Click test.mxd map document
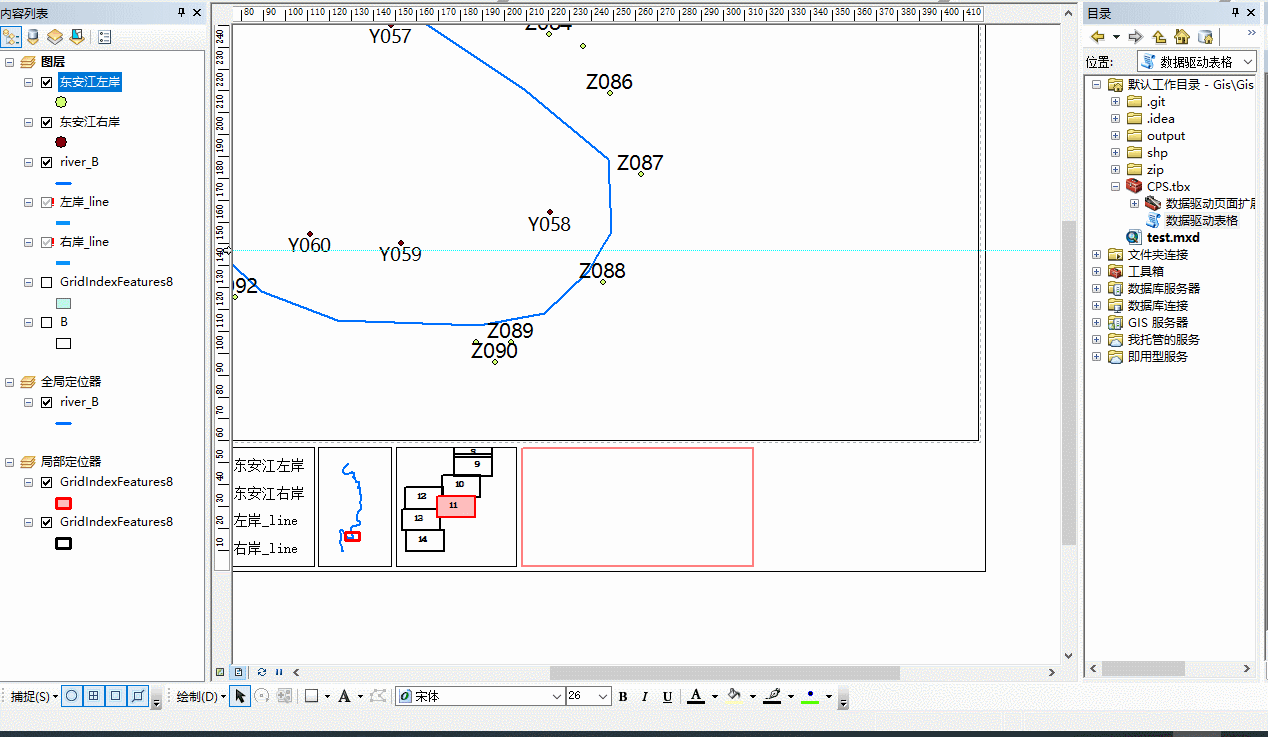Viewport: 1268px width, 737px height. pos(1173,238)
